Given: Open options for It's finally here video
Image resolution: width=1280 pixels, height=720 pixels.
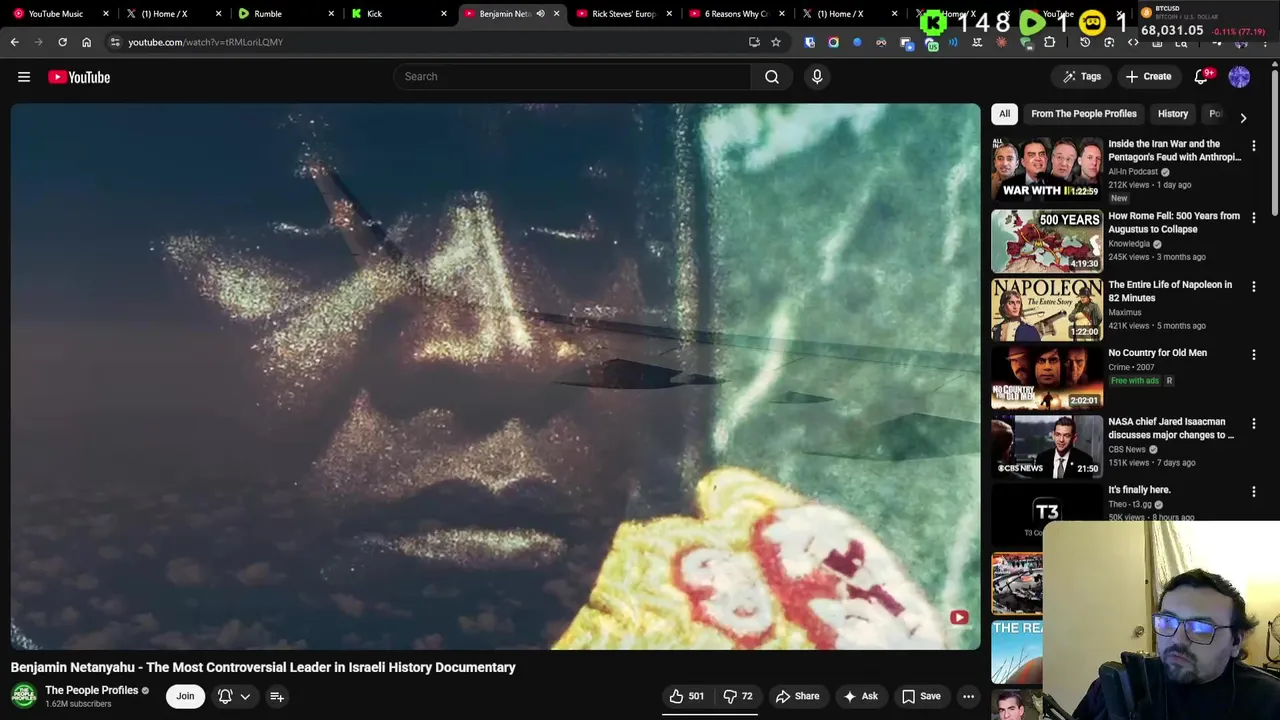Looking at the screenshot, I should coord(1253,491).
